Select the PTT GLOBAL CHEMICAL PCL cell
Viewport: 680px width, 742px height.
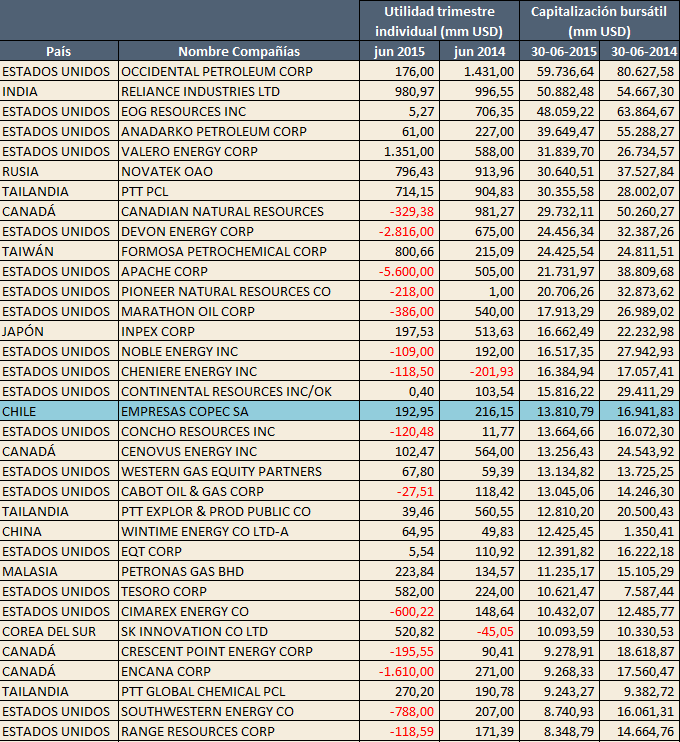[239, 691]
